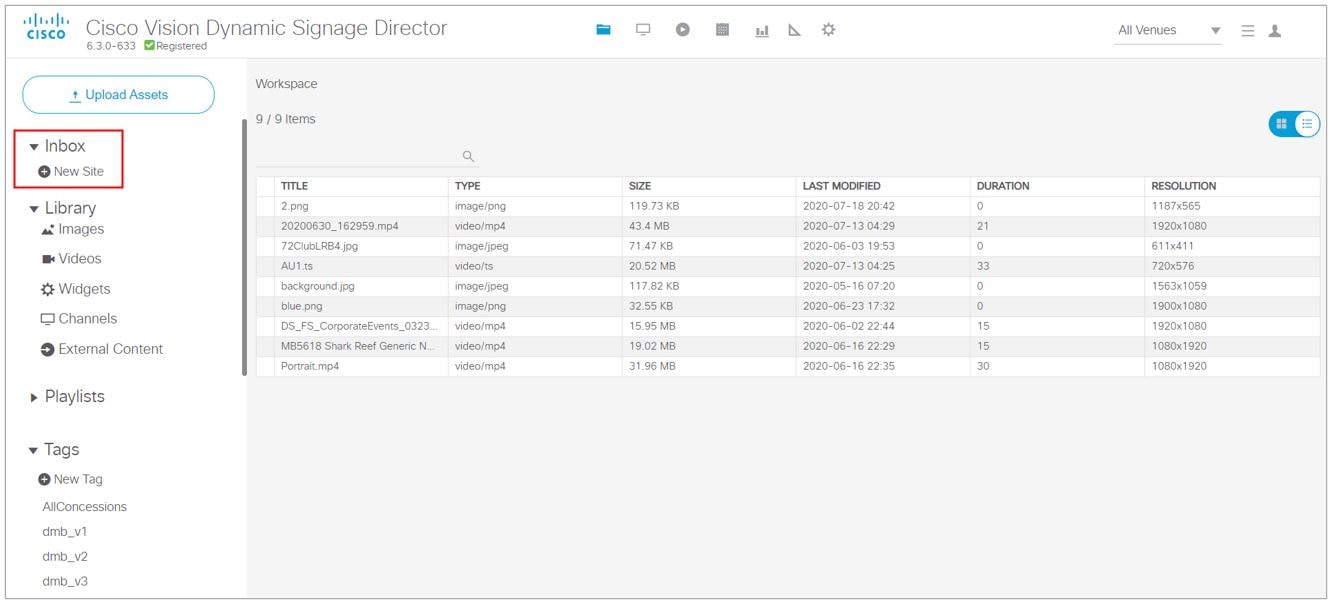Screen dimensions: 1333x606
Task: Click the New Tag plus icon
Action: (x=44, y=480)
